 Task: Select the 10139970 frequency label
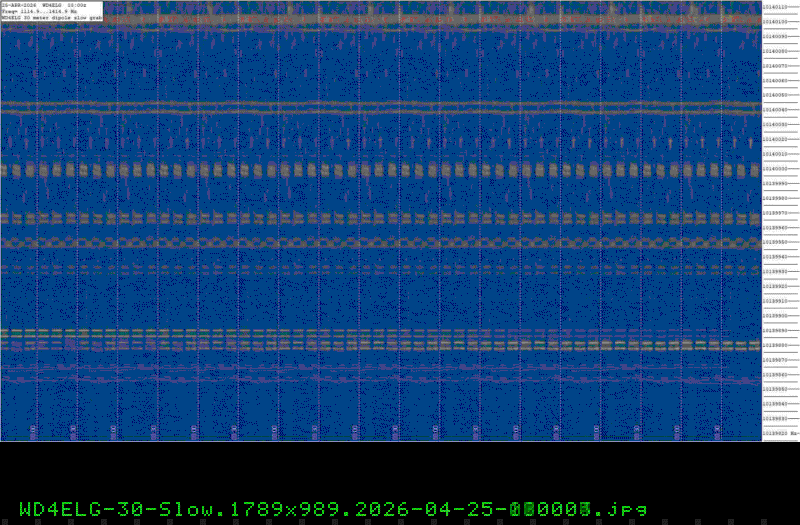tap(774, 213)
